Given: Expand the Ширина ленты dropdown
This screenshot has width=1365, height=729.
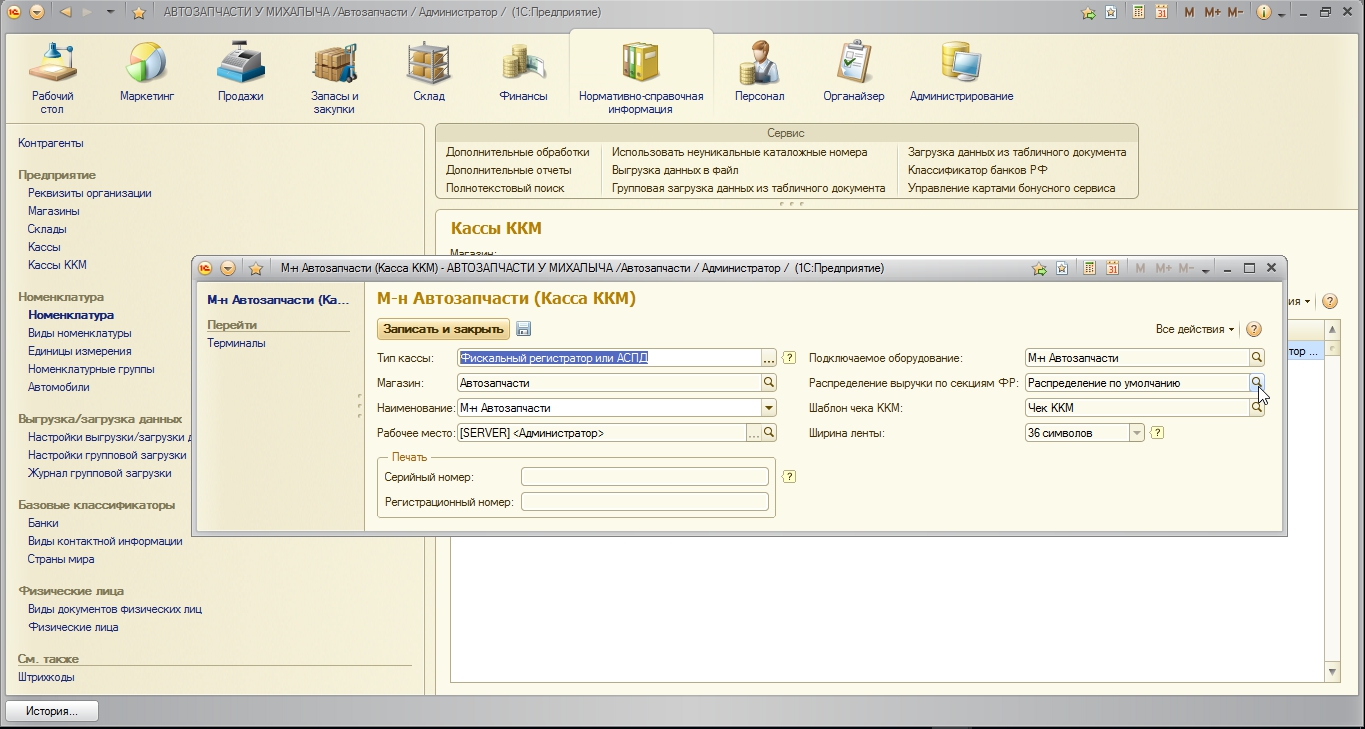Looking at the screenshot, I should tap(1136, 433).
